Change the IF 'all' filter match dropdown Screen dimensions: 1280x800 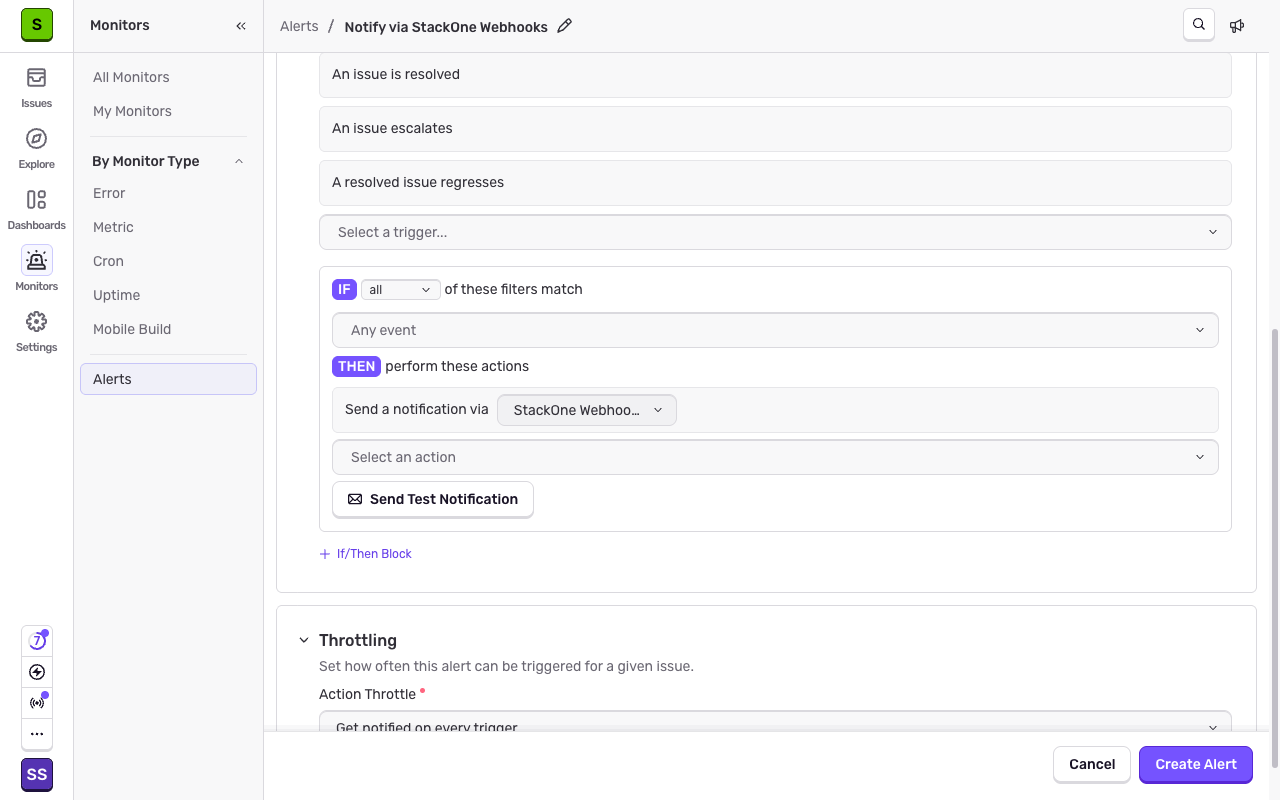point(400,289)
